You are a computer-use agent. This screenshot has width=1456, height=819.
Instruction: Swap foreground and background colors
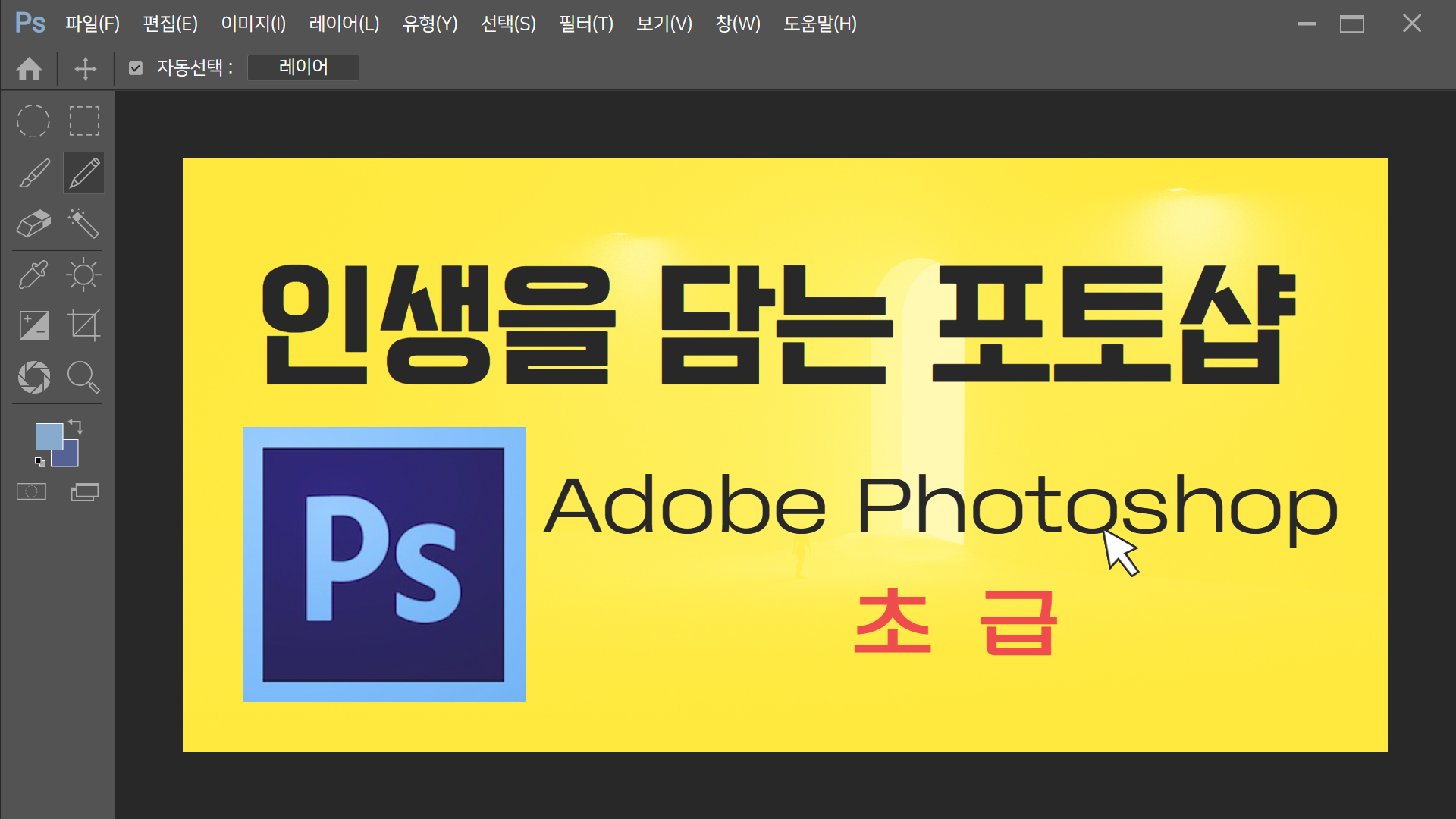coord(76,425)
